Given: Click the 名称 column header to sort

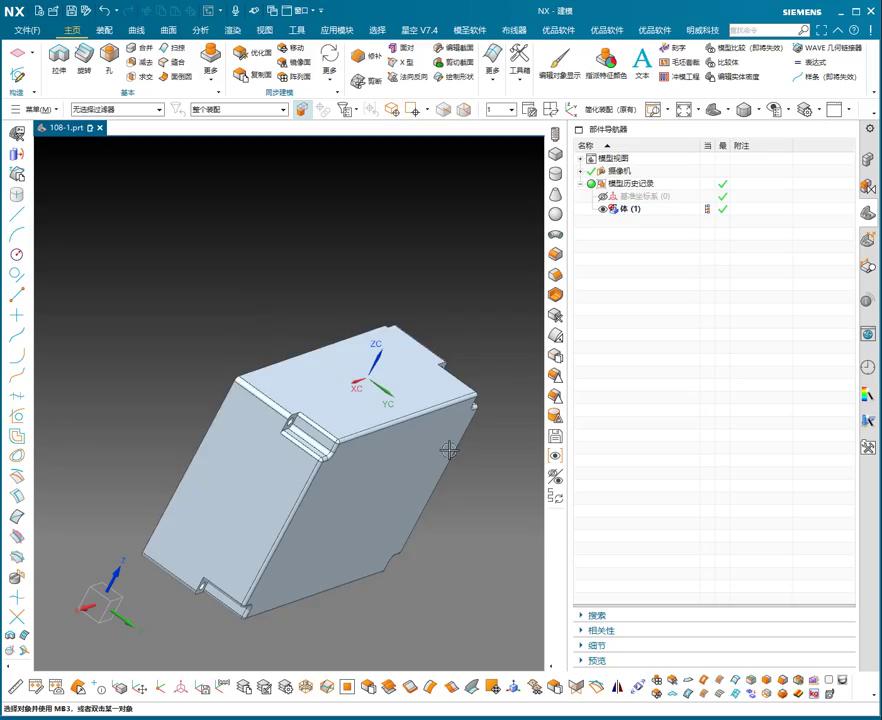Looking at the screenshot, I should tap(586, 146).
